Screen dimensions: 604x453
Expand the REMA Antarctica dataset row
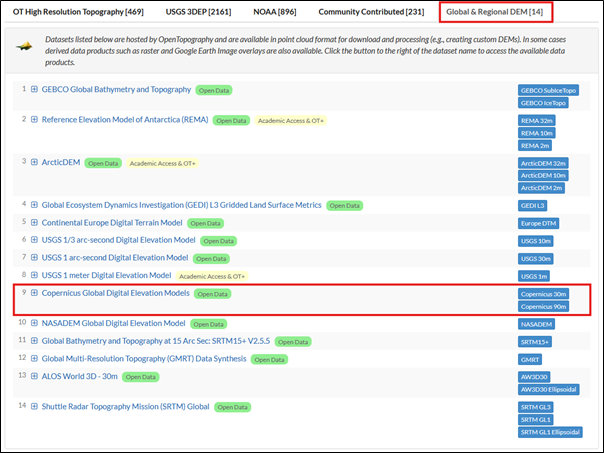pos(34,119)
